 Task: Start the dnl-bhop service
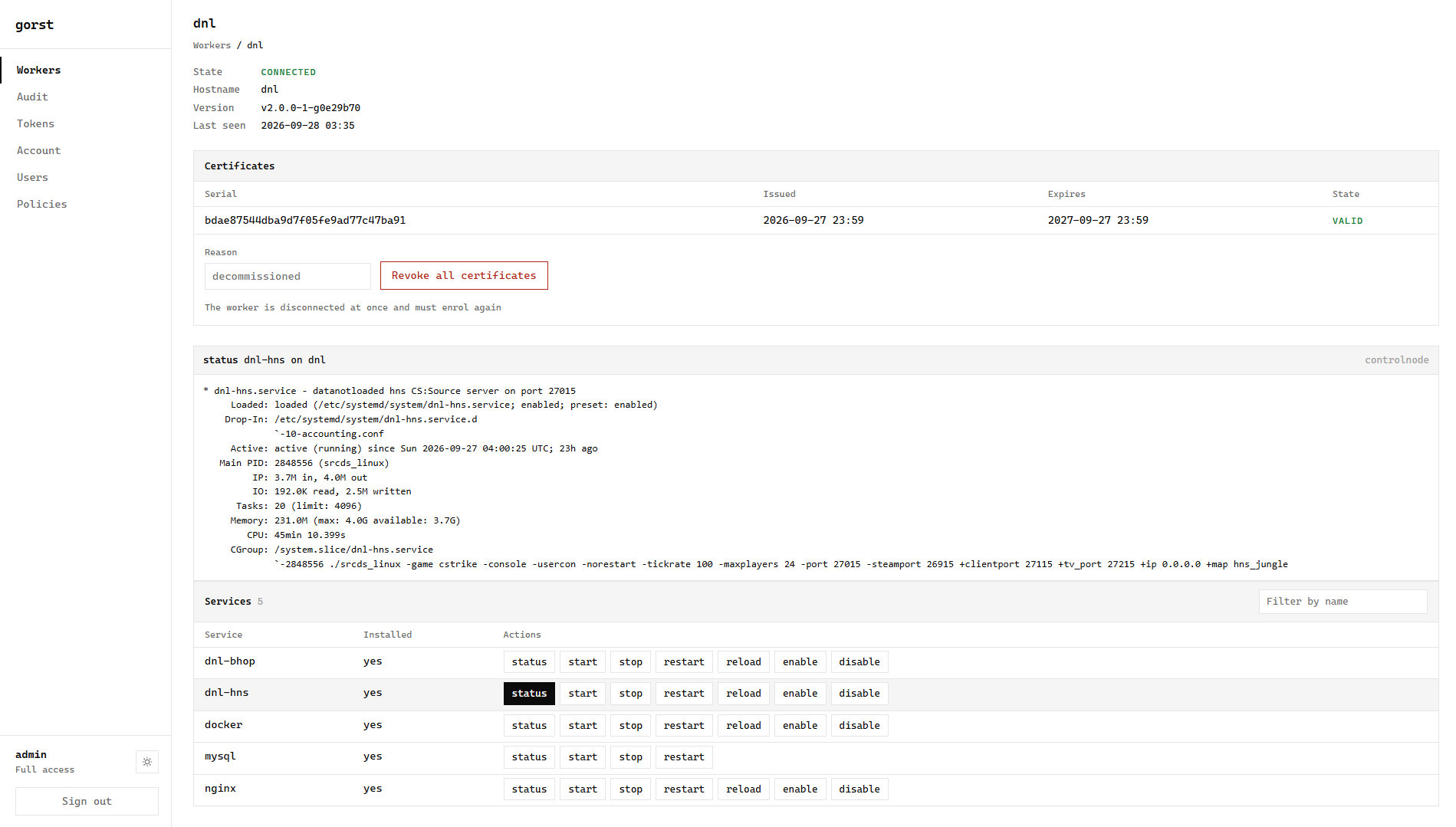coord(583,662)
